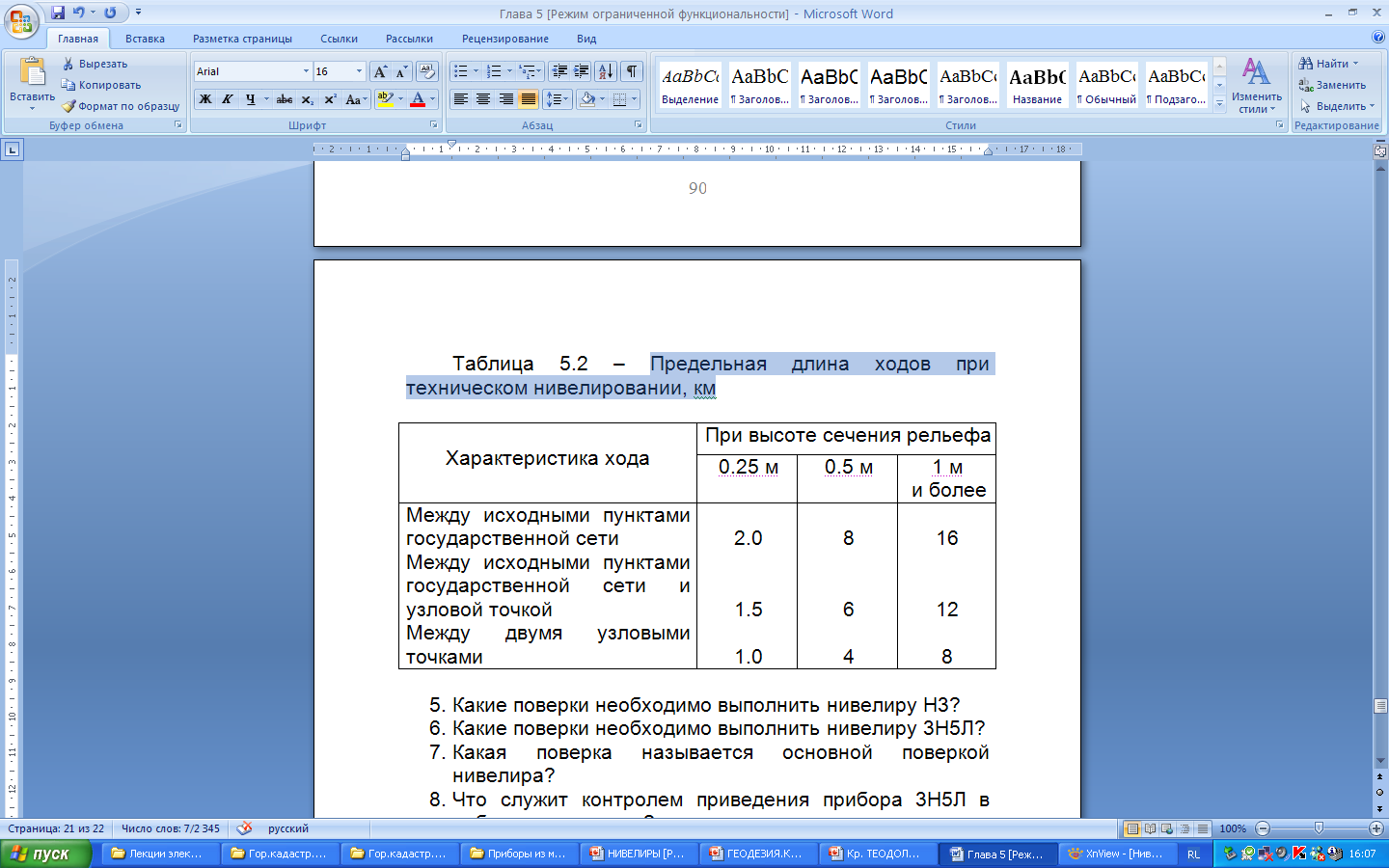Click the spelling check status icon
Screen dimensions: 1389x868
click(244, 828)
